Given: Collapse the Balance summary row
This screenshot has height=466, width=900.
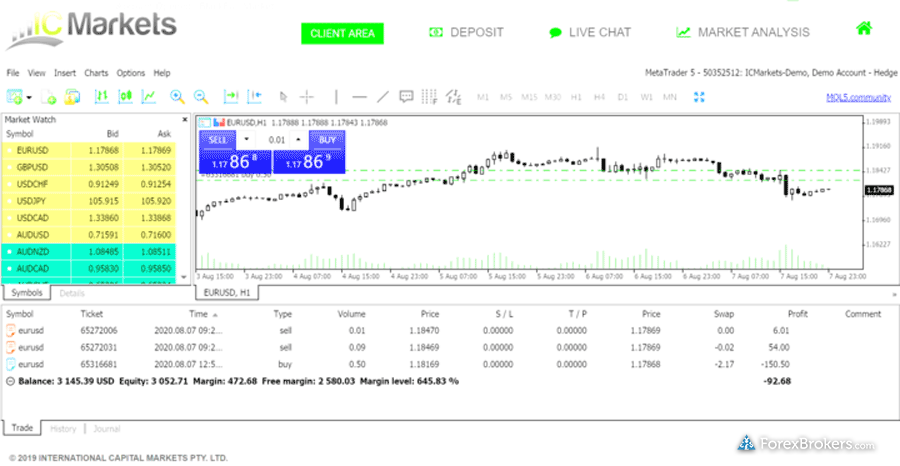Looking at the screenshot, I should pos(10,381).
